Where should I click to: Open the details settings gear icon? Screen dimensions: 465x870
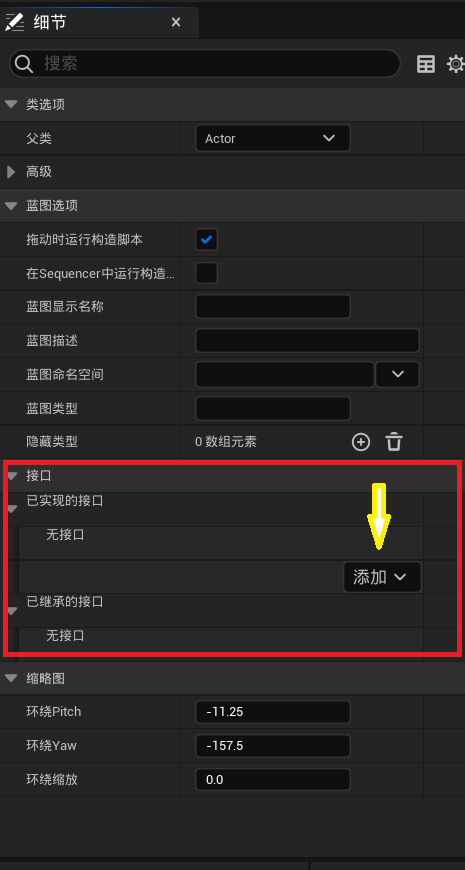pyautogui.click(x=456, y=64)
